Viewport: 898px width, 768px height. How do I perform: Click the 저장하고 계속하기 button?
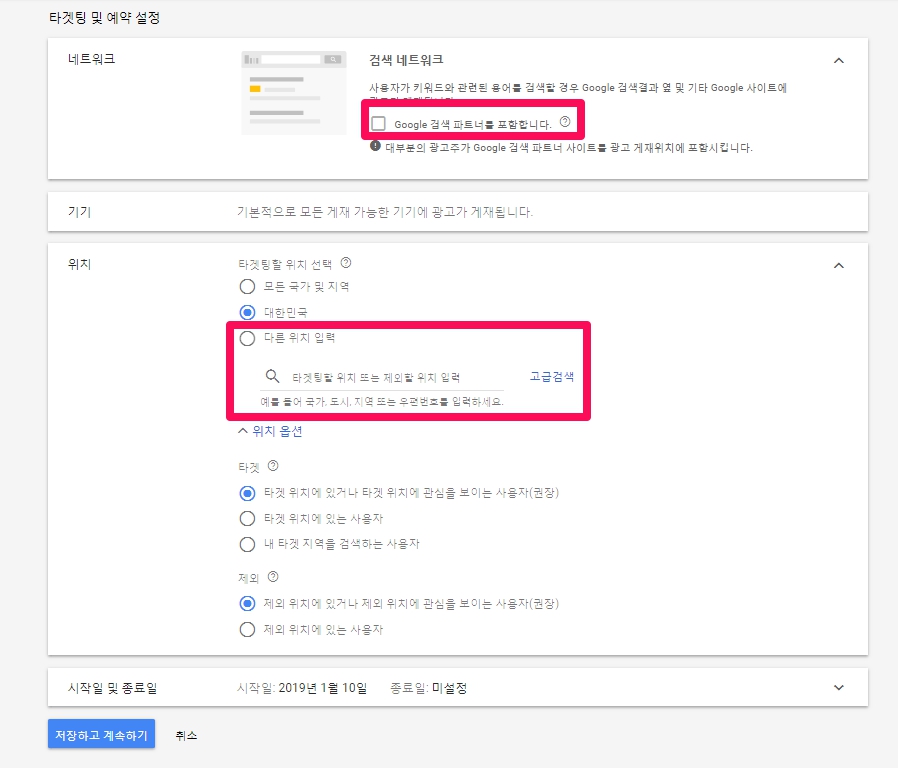[101, 735]
